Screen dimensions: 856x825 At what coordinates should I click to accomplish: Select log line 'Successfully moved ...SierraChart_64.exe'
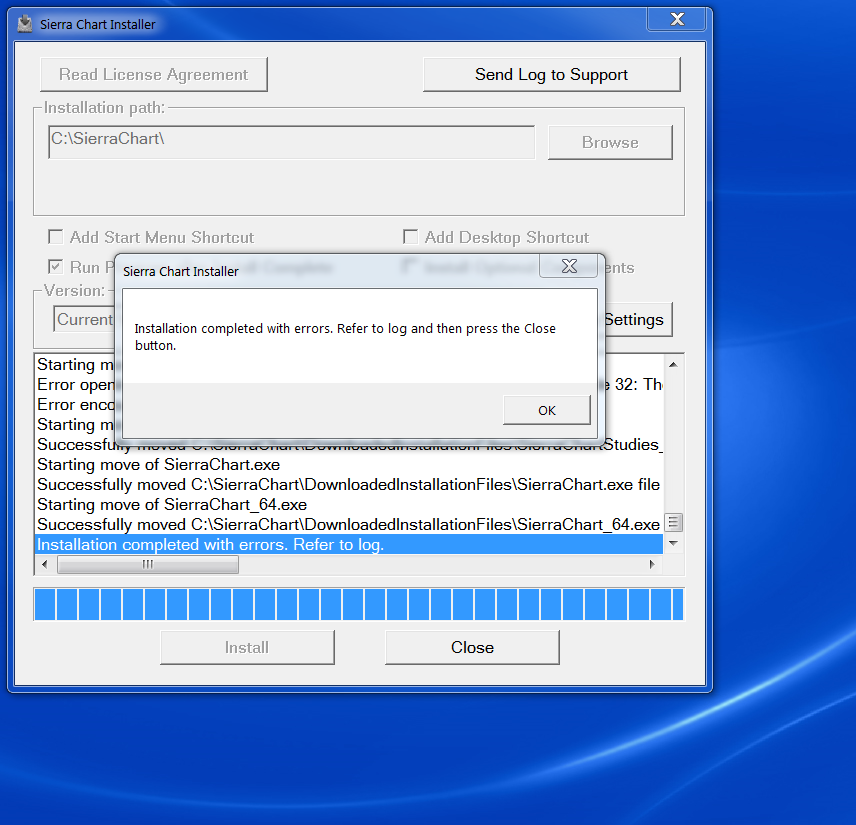[x=349, y=525]
